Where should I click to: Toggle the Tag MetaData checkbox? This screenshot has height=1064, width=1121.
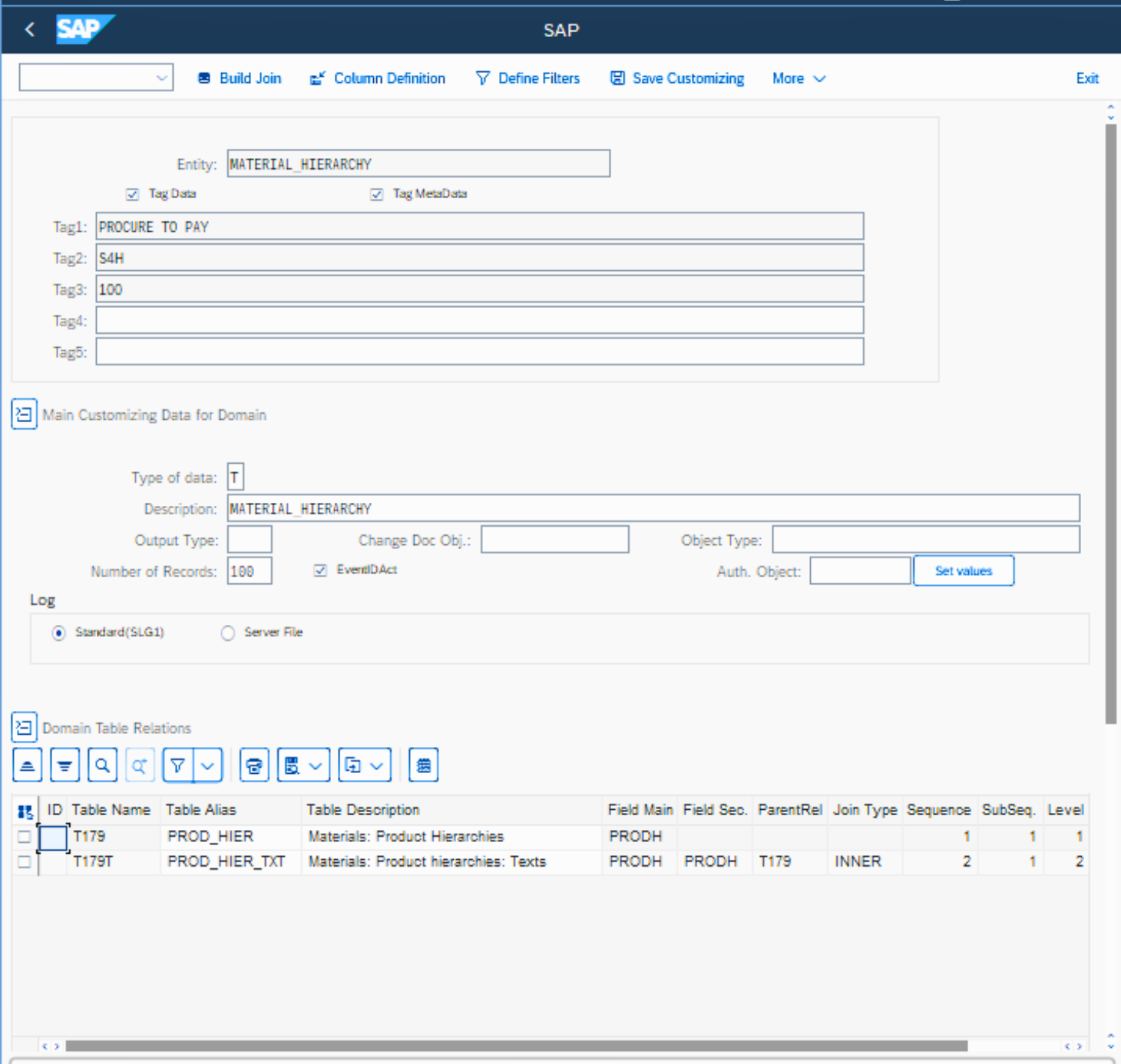coord(376,194)
